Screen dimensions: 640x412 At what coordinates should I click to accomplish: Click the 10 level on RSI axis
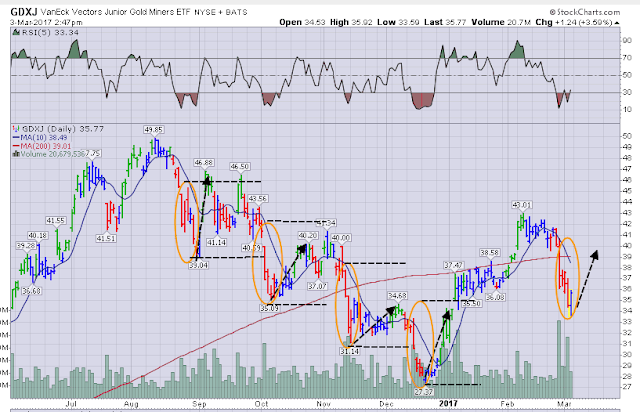pos(627,109)
